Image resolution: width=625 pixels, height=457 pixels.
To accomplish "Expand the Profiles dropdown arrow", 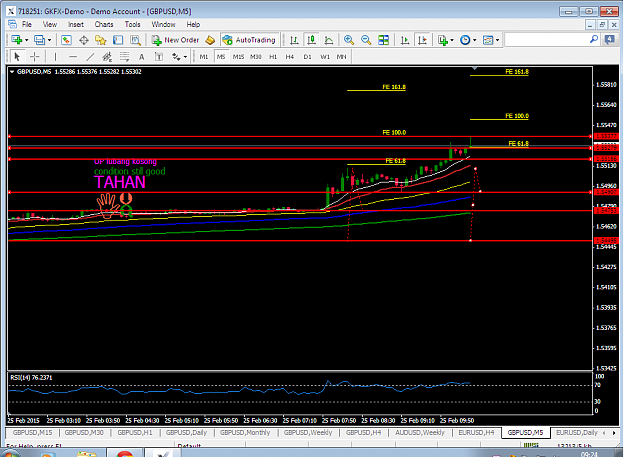I will pos(49,40).
